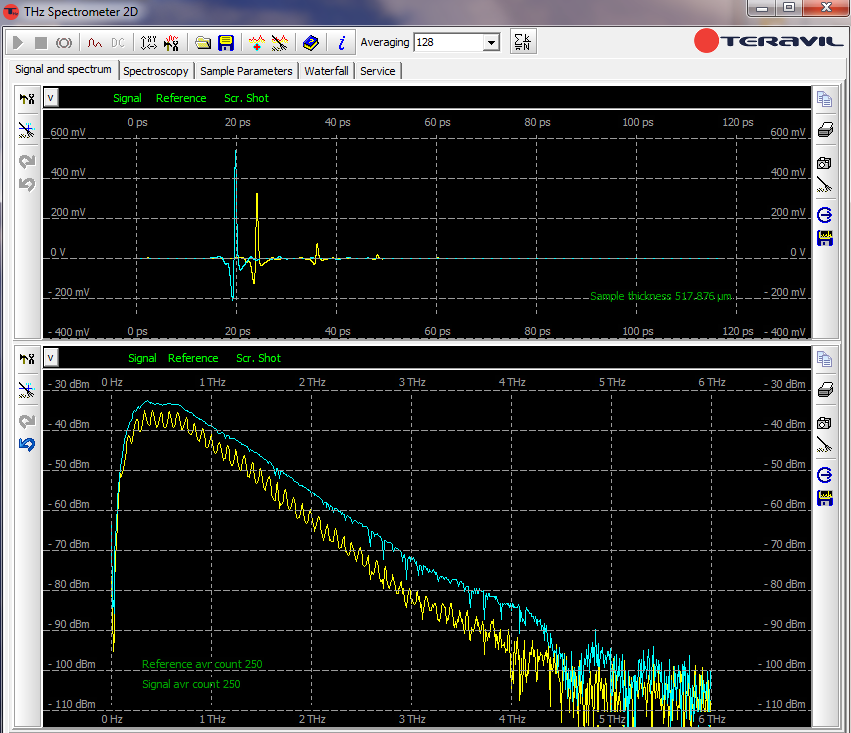
Task: Click the eraser icon beside upper graph
Action: click(x=825, y=130)
